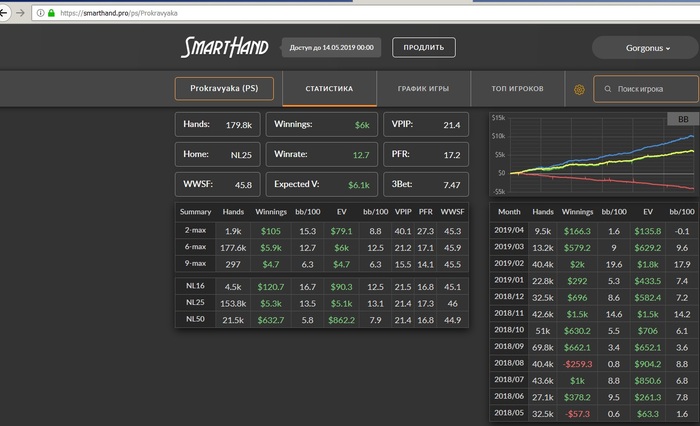Screen dimensions: 700x426
Task: Click the WWSF column header in summary table
Action: 452,212
